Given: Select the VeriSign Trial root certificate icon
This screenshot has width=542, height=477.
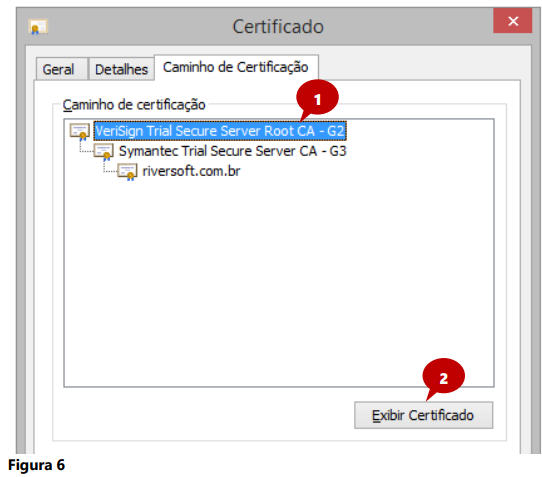Looking at the screenshot, I should (x=80, y=132).
